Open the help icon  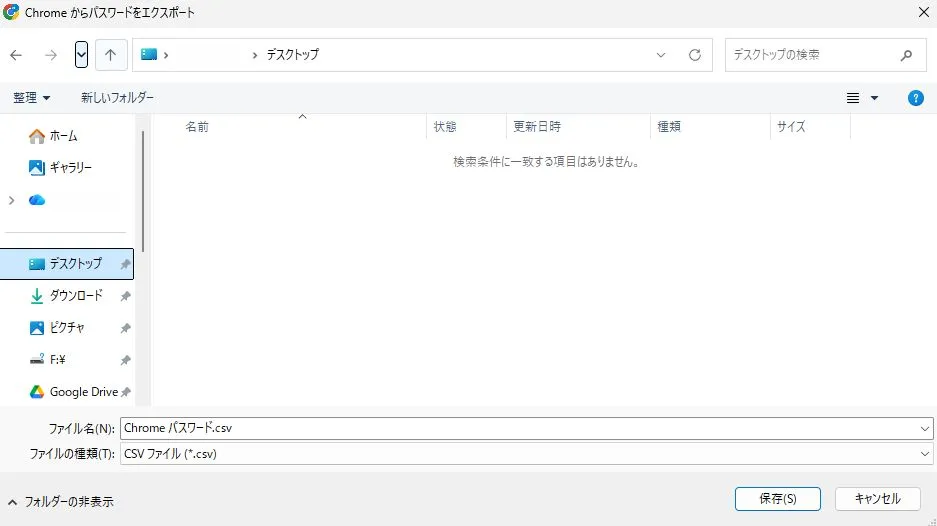(915, 98)
